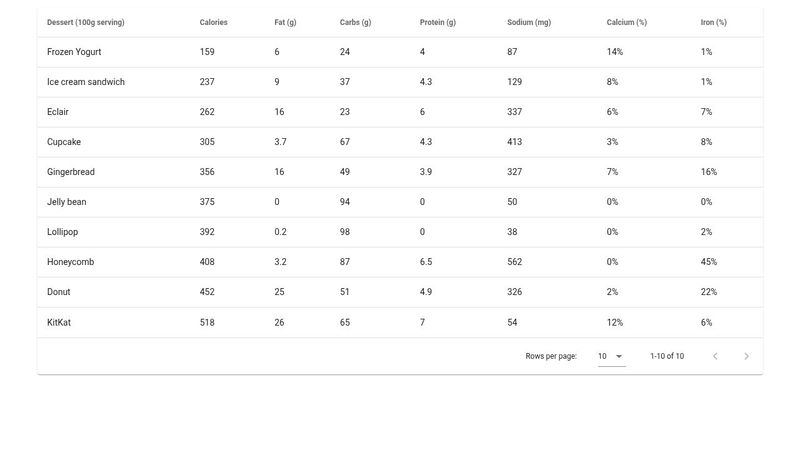Go to the next page chevron
800x450 pixels.
pyautogui.click(x=746, y=356)
